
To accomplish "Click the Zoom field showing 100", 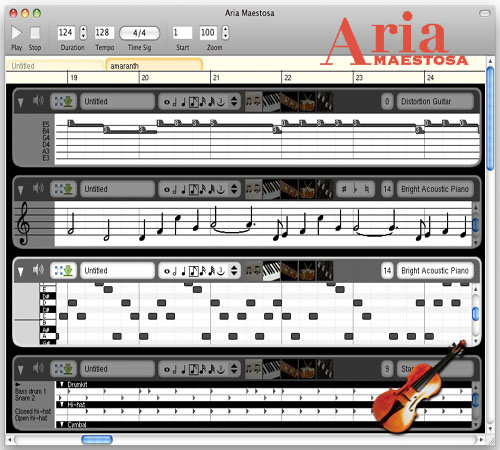I will point(208,32).
